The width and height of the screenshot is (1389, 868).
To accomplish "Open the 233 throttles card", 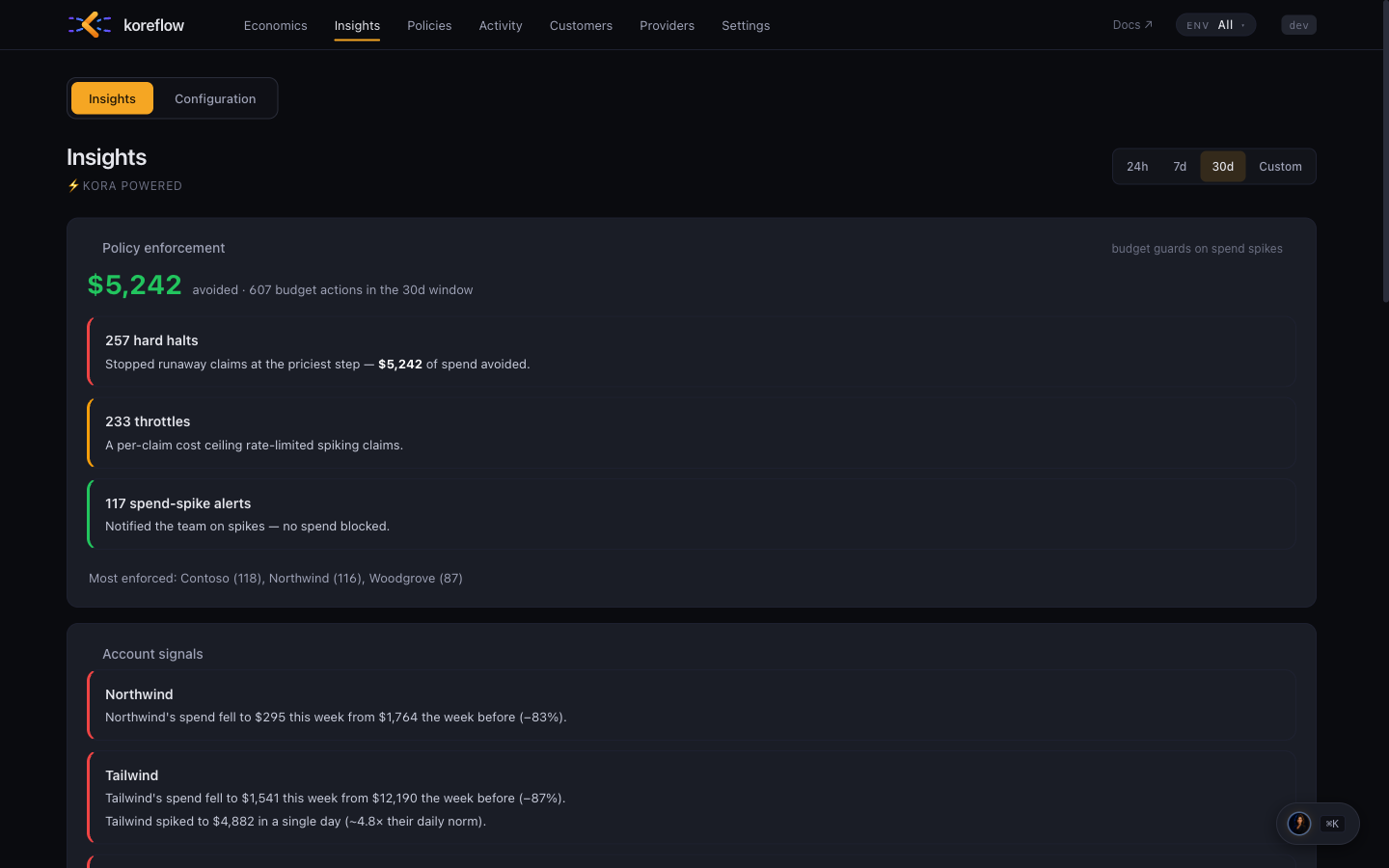I will tap(691, 433).
